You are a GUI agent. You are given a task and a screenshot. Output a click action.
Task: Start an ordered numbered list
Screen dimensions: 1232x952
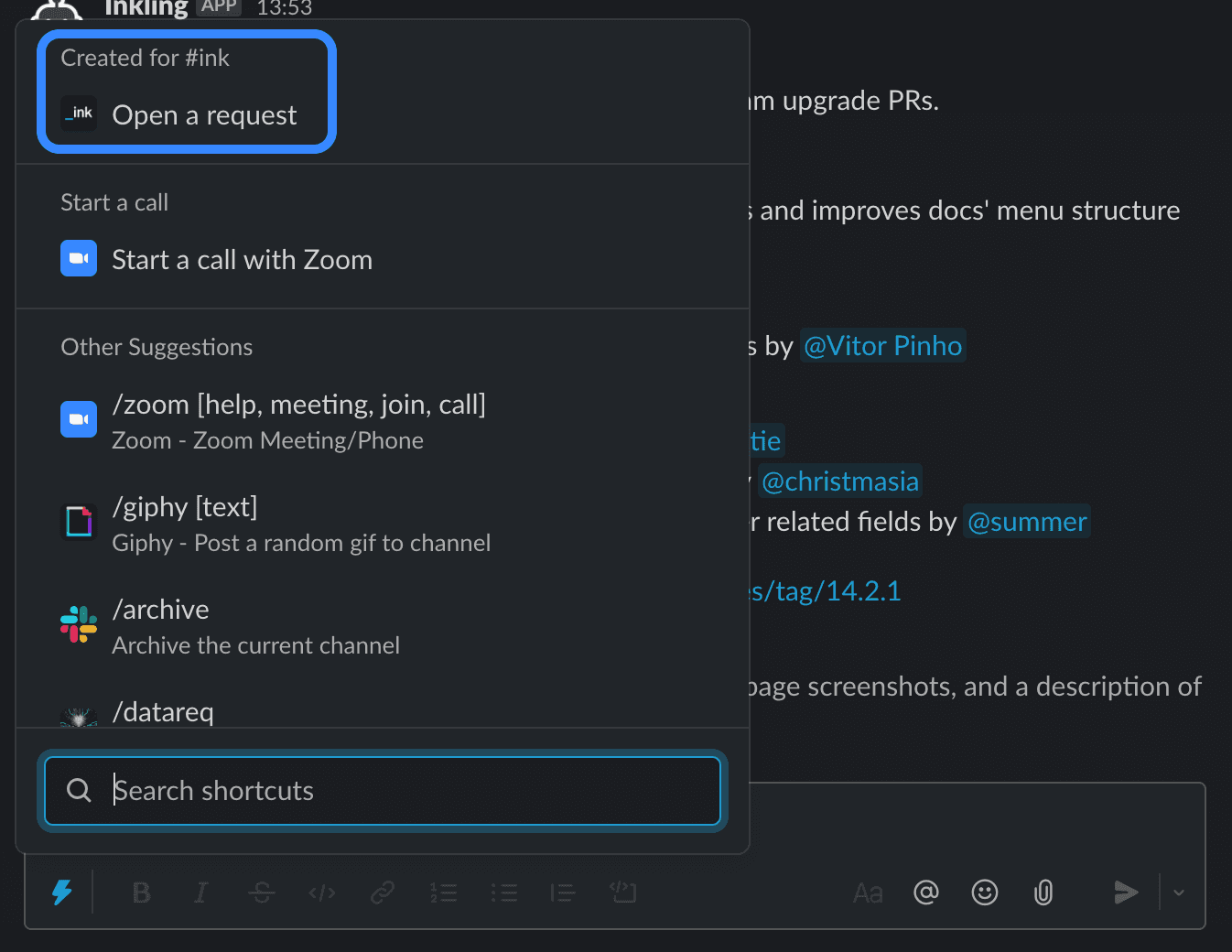(x=443, y=892)
